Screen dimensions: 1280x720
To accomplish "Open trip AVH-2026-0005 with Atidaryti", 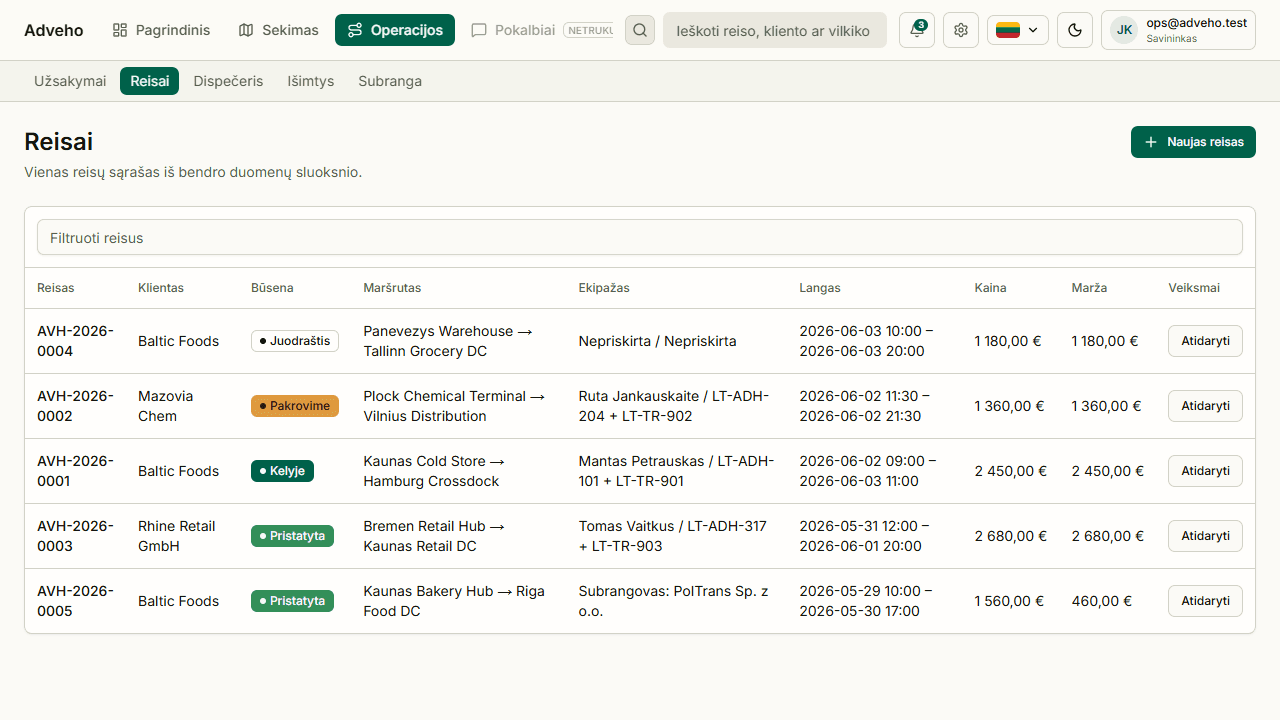I will pyautogui.click(x=1205, y=601).
